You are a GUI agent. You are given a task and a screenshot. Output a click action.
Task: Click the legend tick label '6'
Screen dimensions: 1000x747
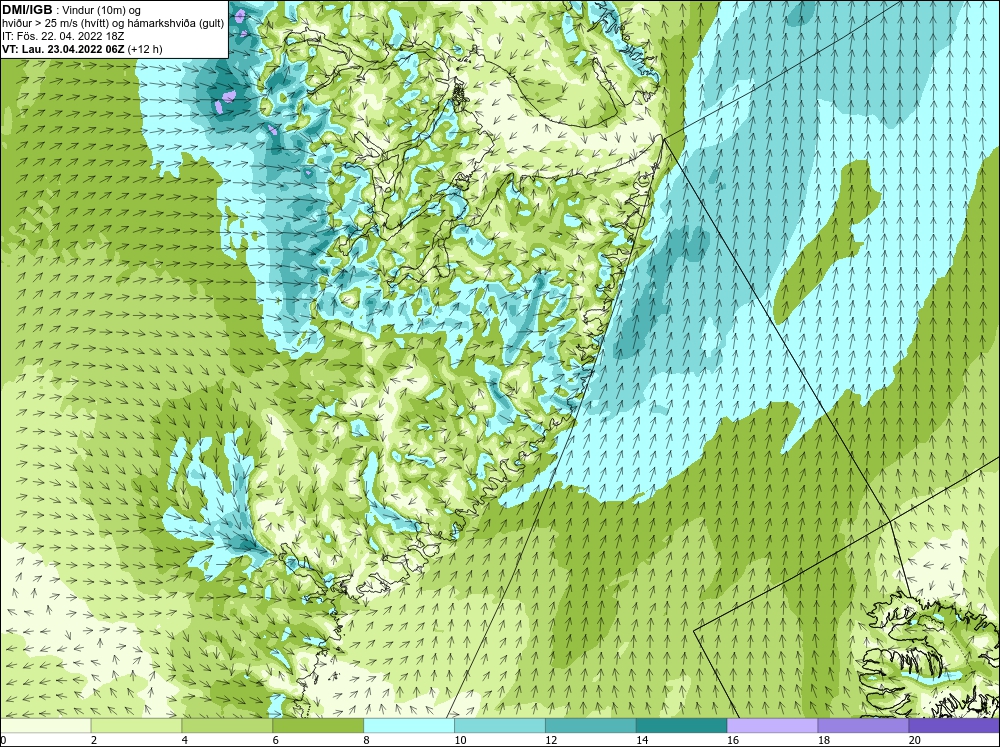(x=276, y=740)
